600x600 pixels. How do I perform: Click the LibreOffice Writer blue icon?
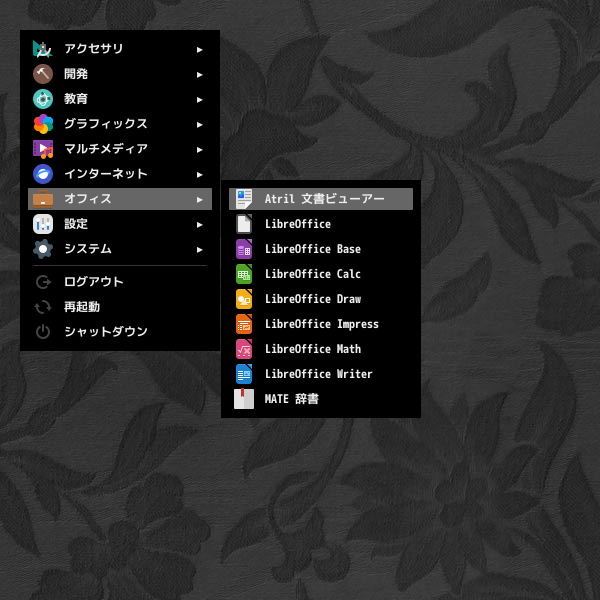pos(244,374)
